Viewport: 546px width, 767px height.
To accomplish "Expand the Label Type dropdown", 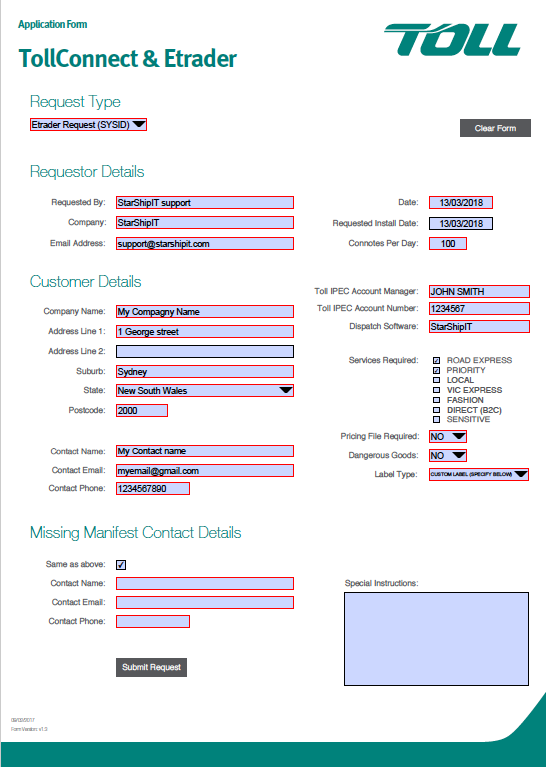I will click(x=479, y=474).
